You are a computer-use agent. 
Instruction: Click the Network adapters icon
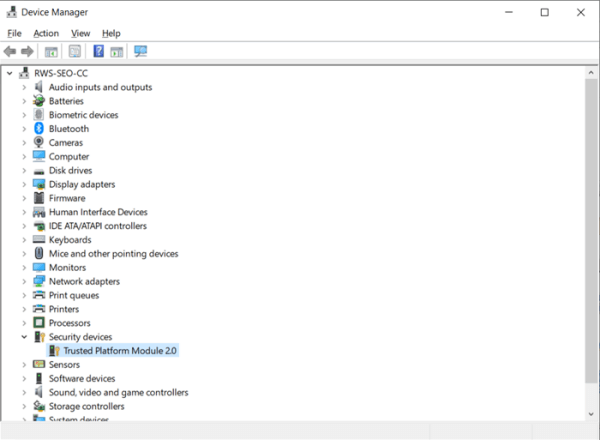[x=39, y=281]
